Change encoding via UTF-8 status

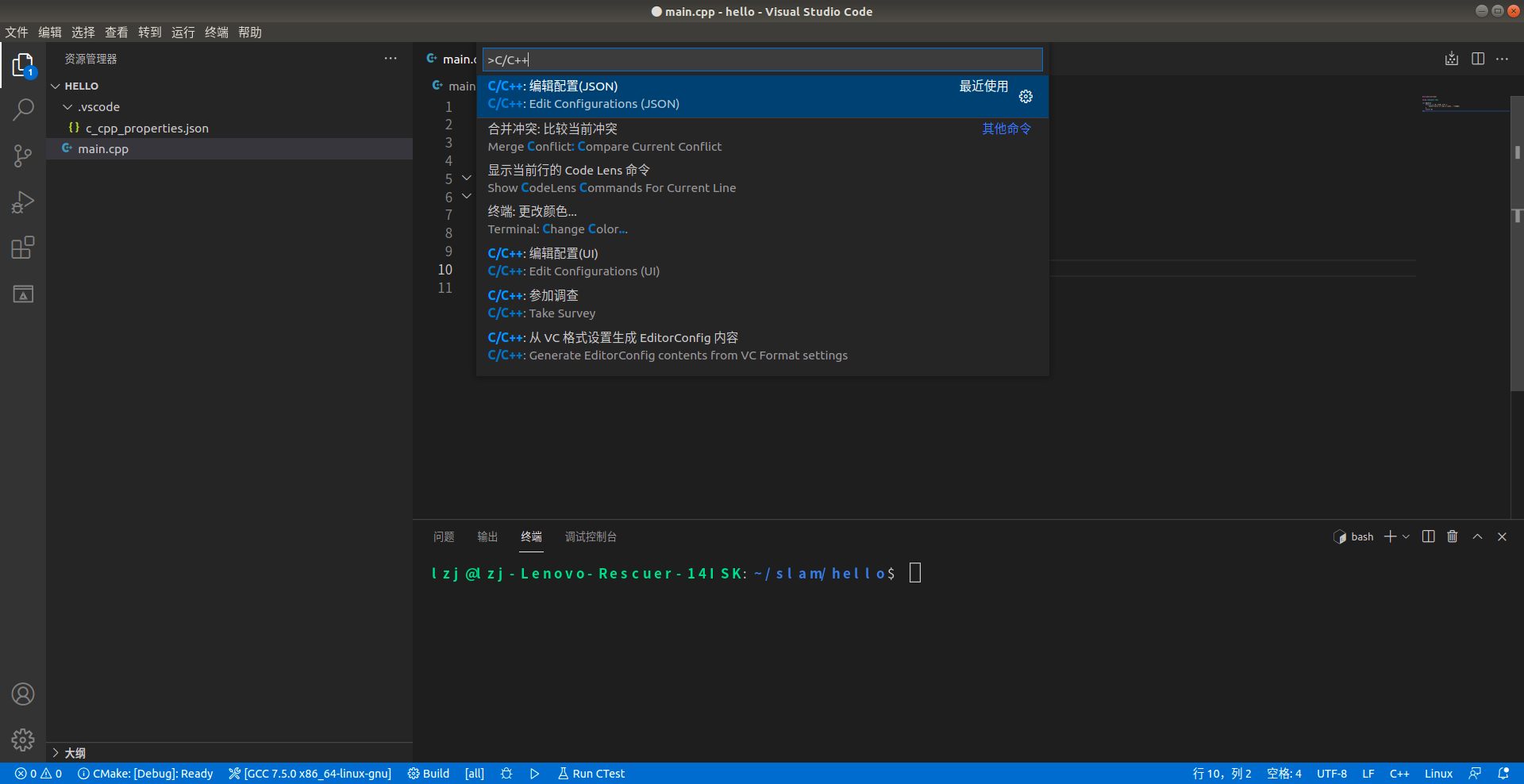coord(1332,774)
